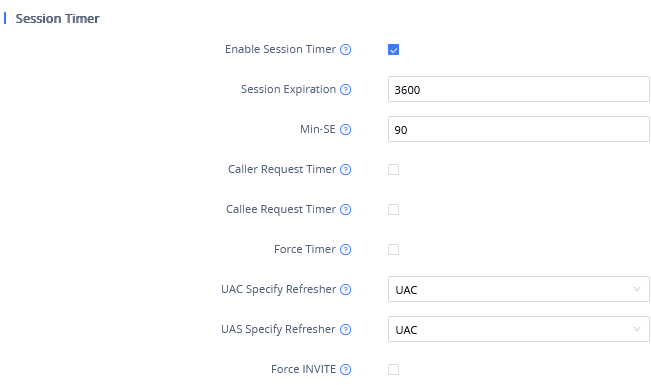Click the Force INVITE help icon

click(x=345, y=369)
